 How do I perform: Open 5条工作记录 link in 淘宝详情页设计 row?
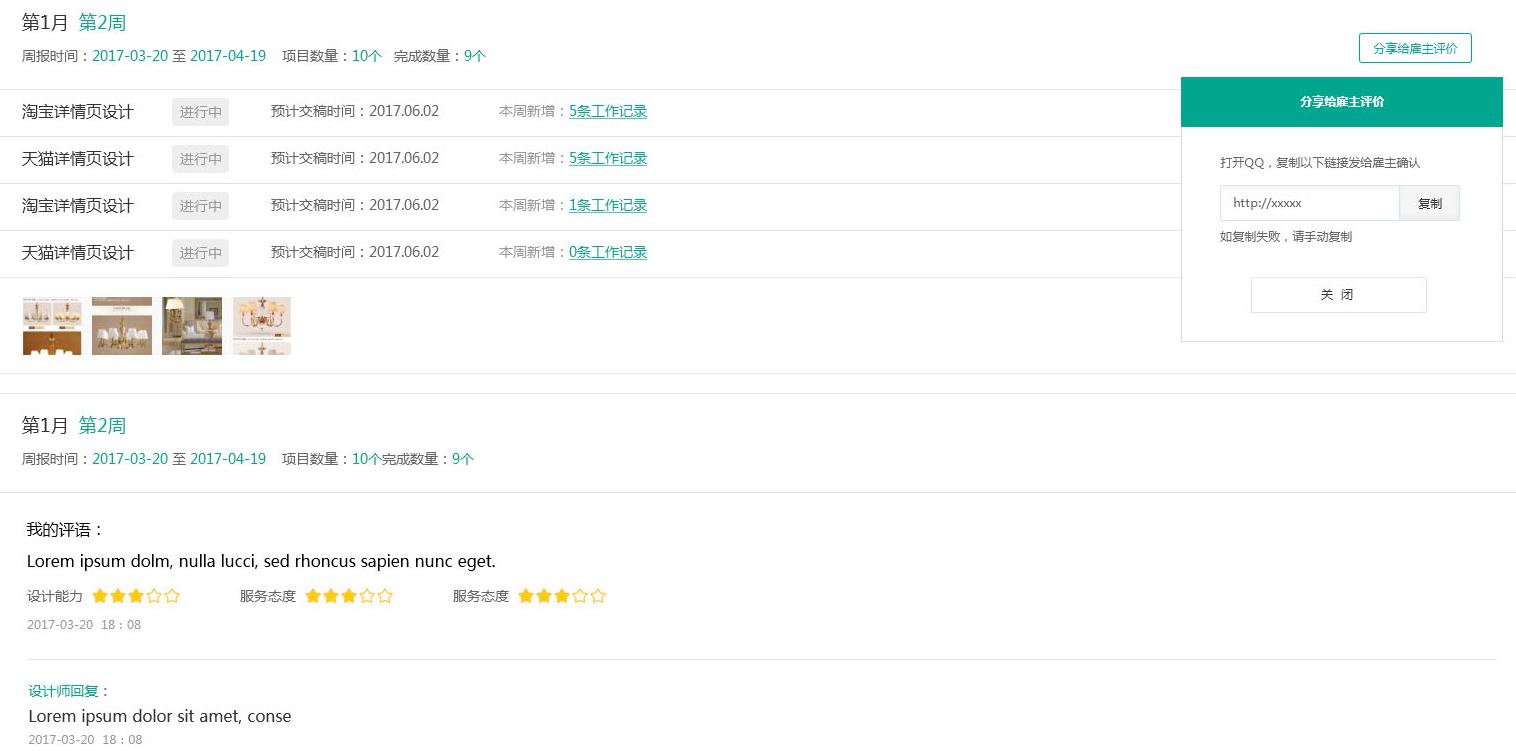coord(608,111)
